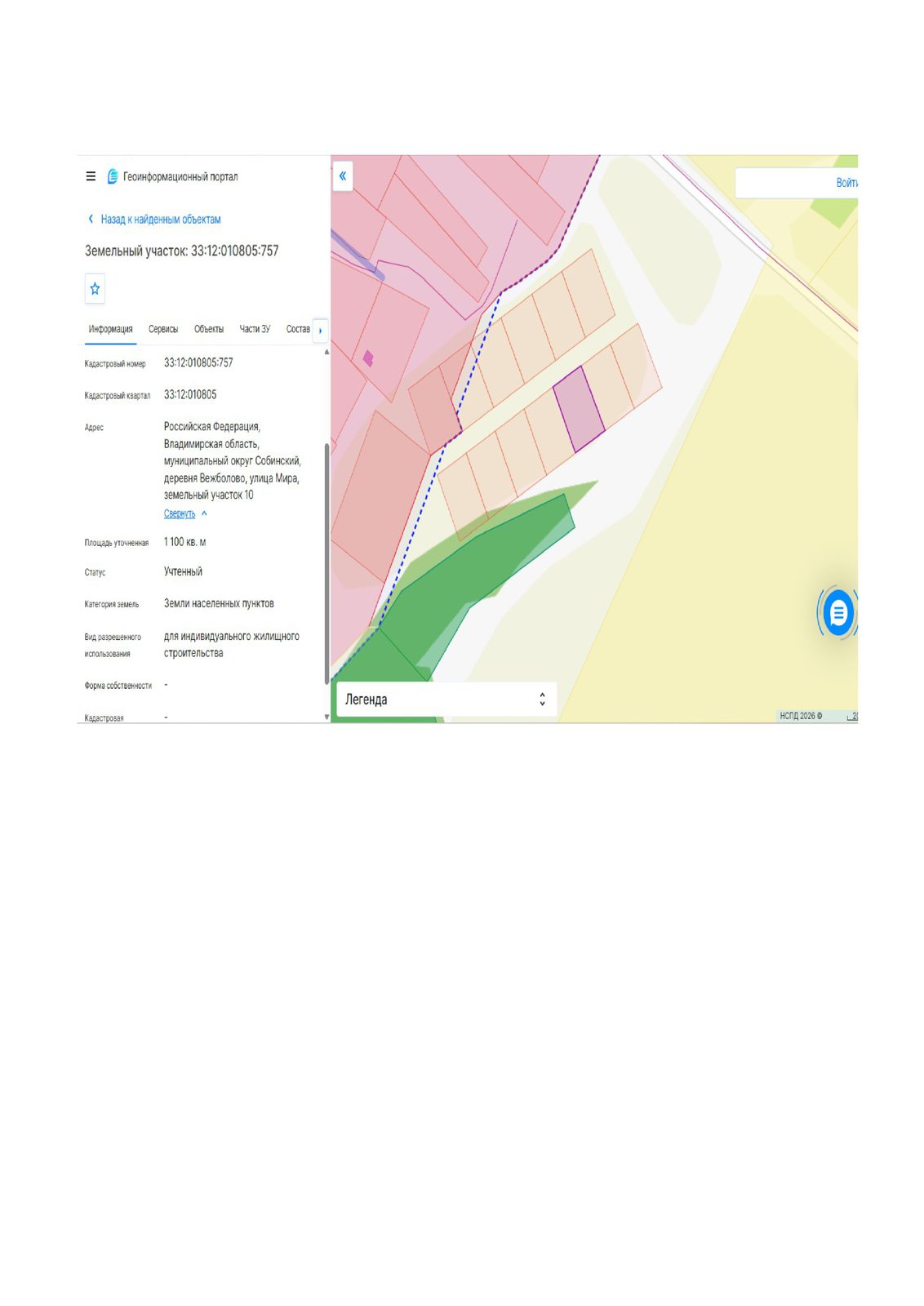The width and height of the screenshot is (924, 1306).
Task: Collapse the address with the Свернуть chevron
Action: 204,514
